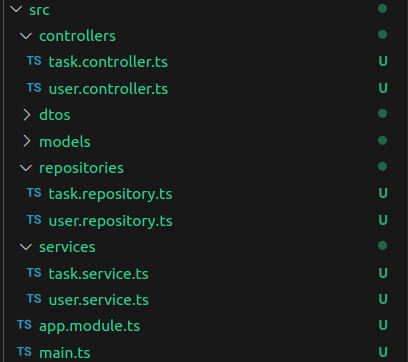This screenshot has width=408, height=362.
Task: Open user.repository.ts file
Action: point(111,221)
